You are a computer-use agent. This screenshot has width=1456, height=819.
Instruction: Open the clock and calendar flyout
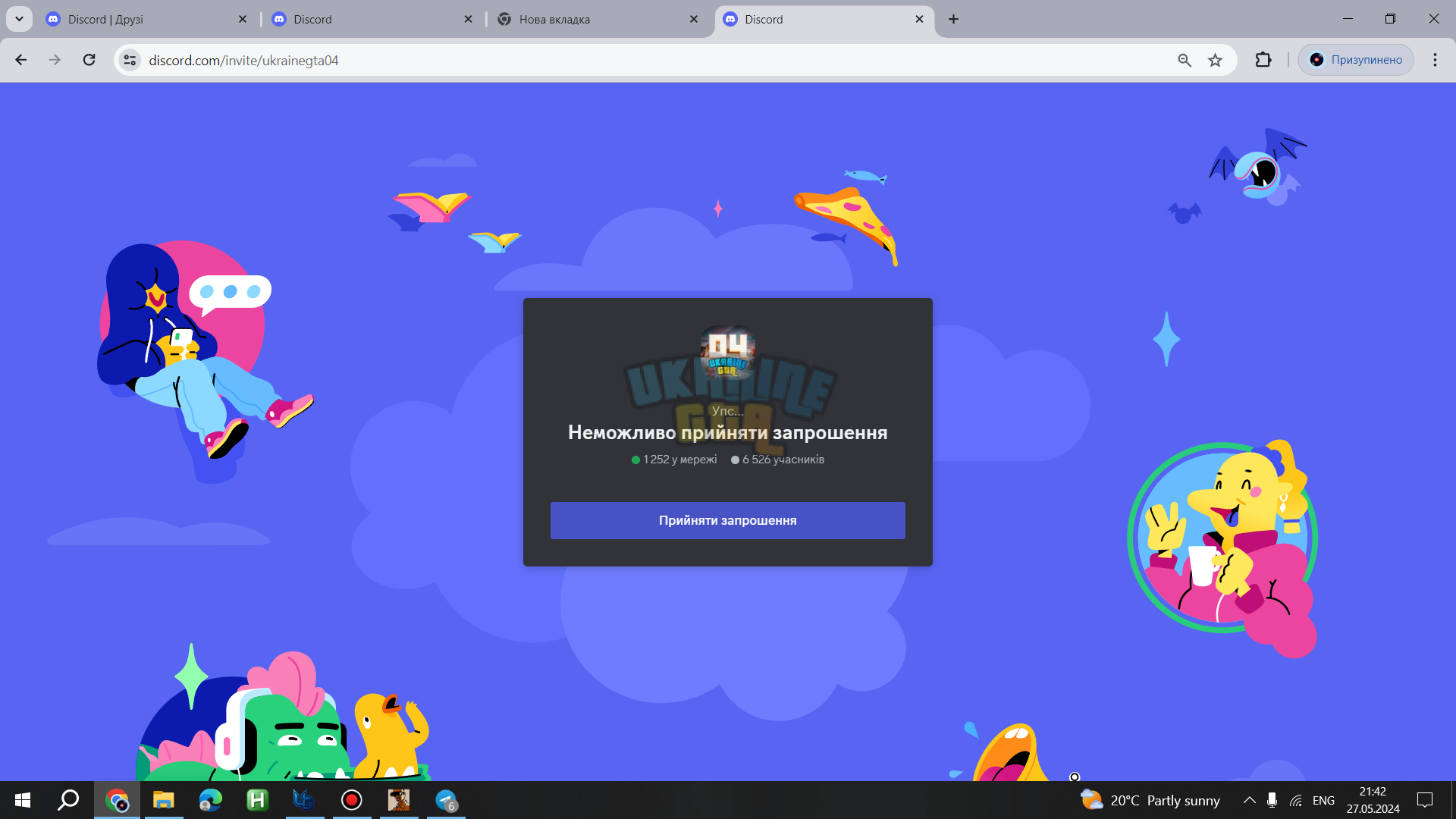click(x=1373, y=800)
